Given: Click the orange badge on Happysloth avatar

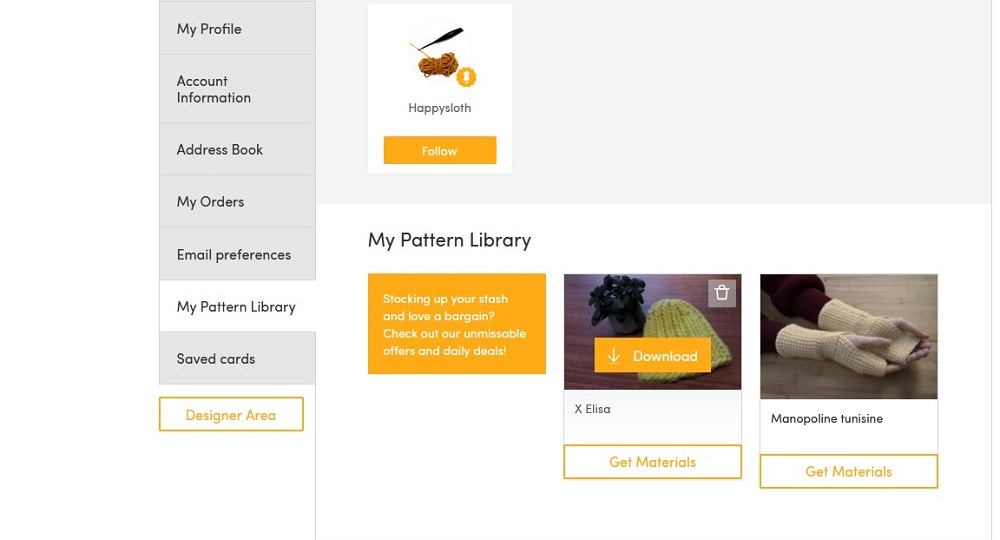Looking at the screenshot, I should (466, 77).
